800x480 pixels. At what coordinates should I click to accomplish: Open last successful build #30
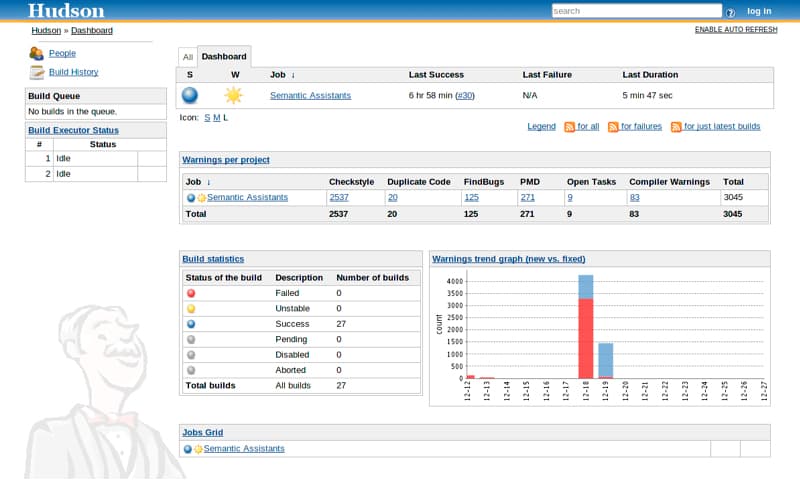[464, 95]
